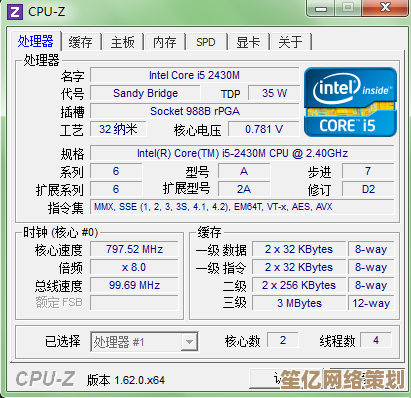Click the process value 32 纳米
The image size is (411, 398).
click(x=118, y=129)
